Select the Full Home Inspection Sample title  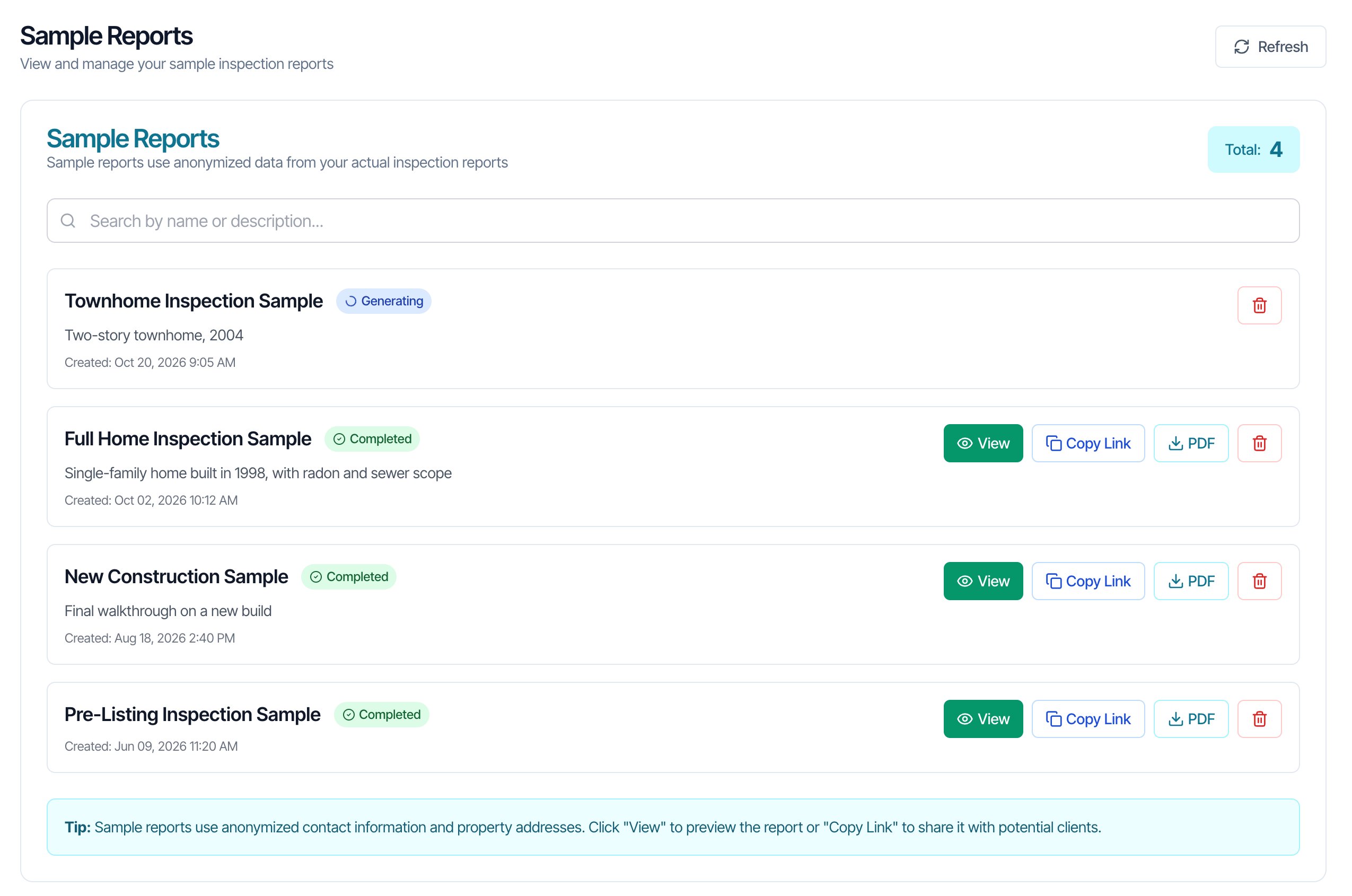(x=188, y=439)
